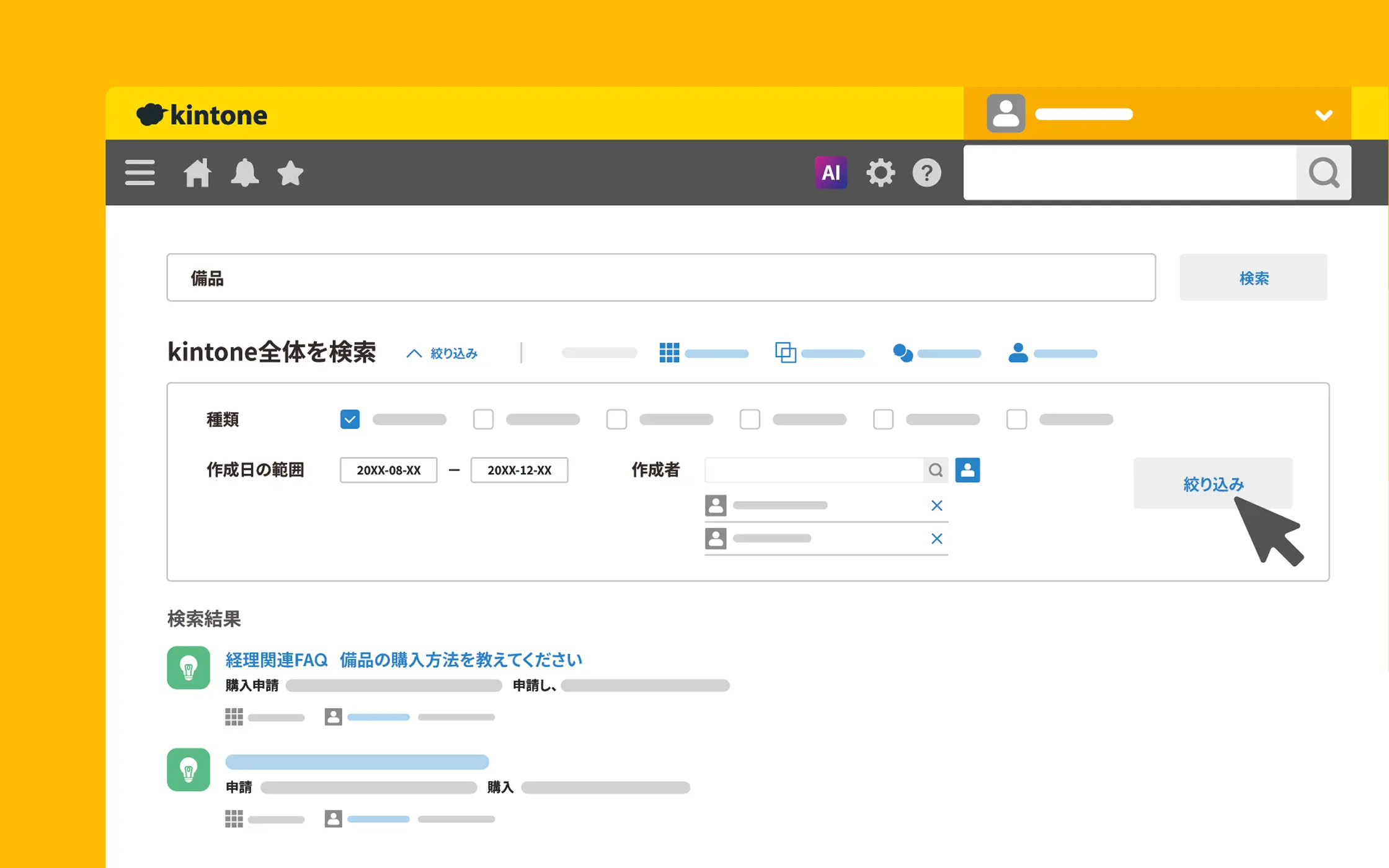Open the notifications bell
1389x868 pixels.
tap(244, 173)
